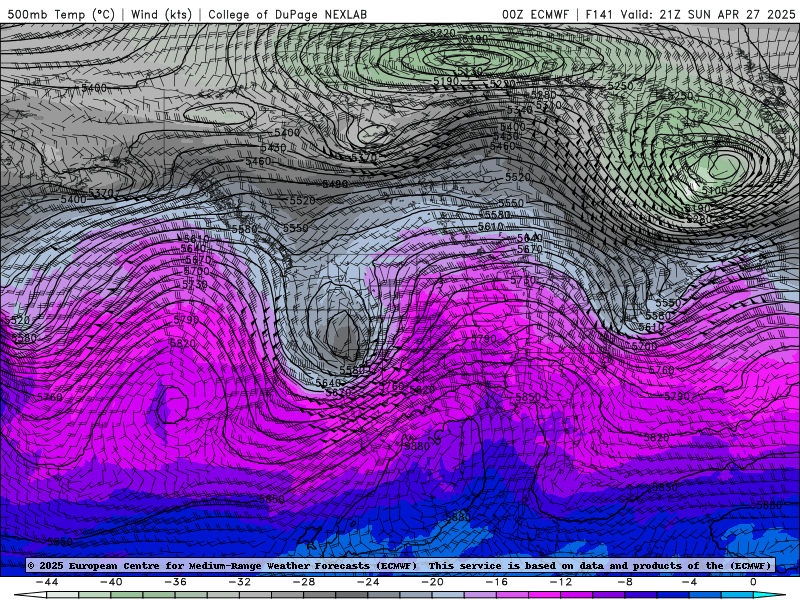This screenshot has height=600, width=800.
Task: Click the "Wind (kts)" header label
Action: coord(161,14)
